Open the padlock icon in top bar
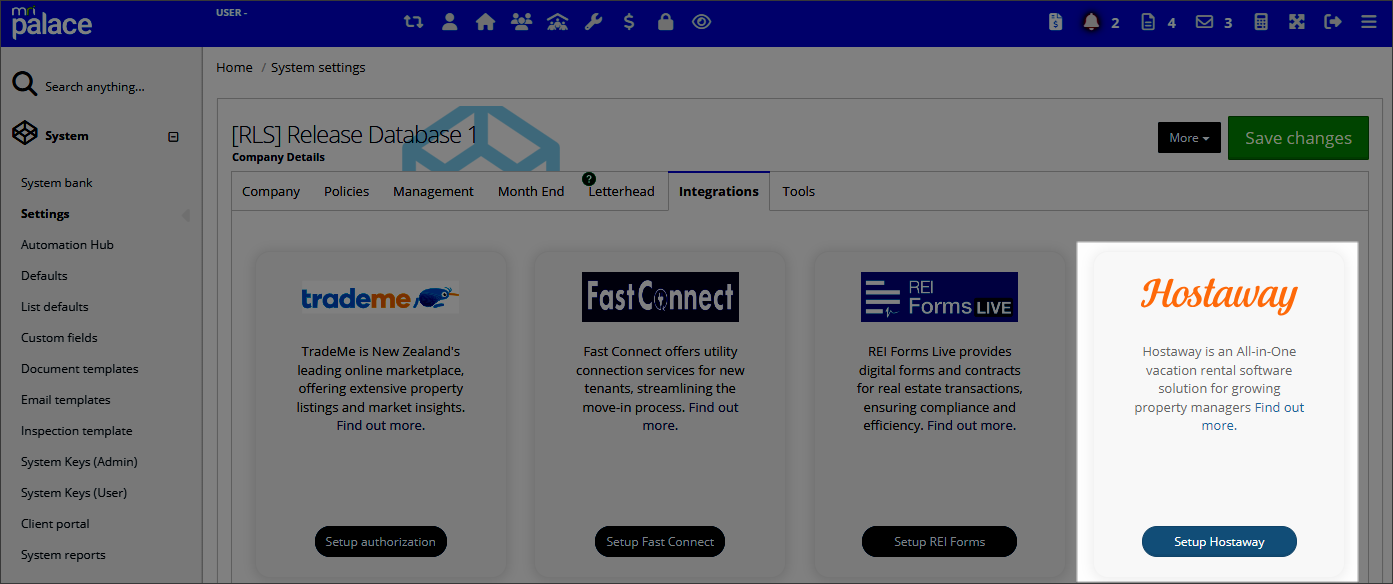The image size is (1393, 584). tap(665, 21)
